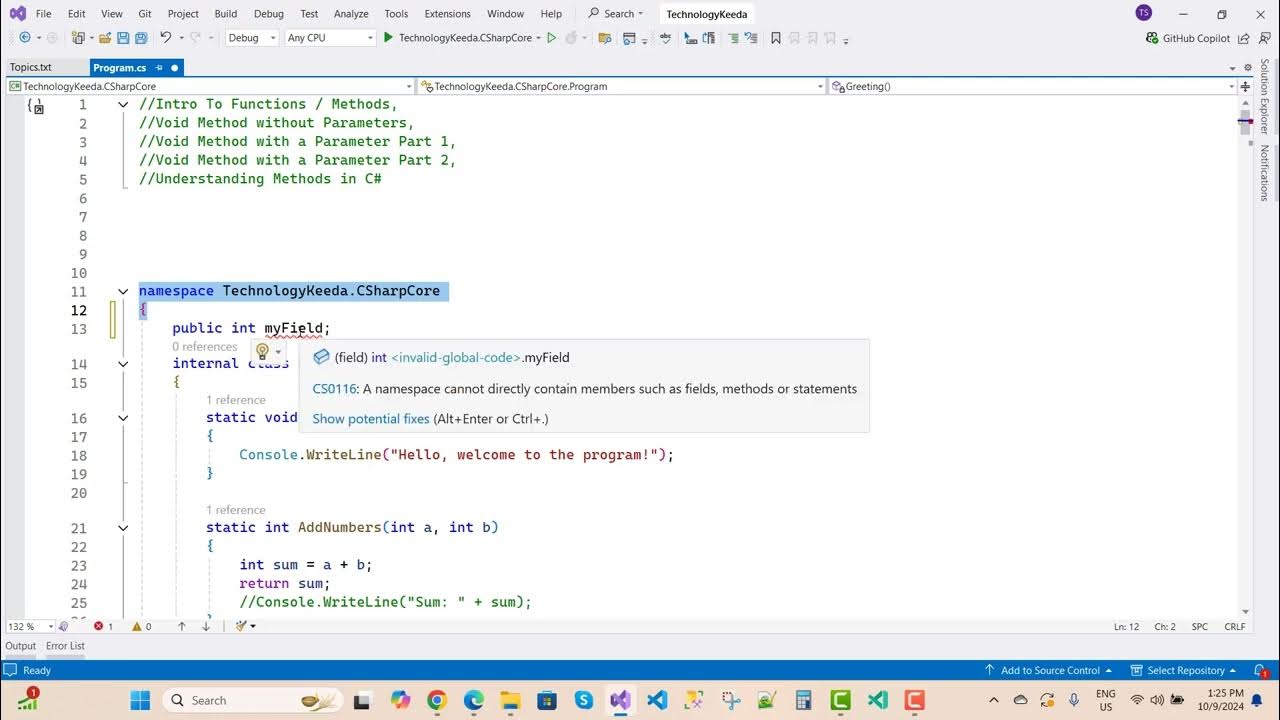Click the vertical scrollbar of the editor
Viewport: 1280px width, 720px height.
[1246, 355]
